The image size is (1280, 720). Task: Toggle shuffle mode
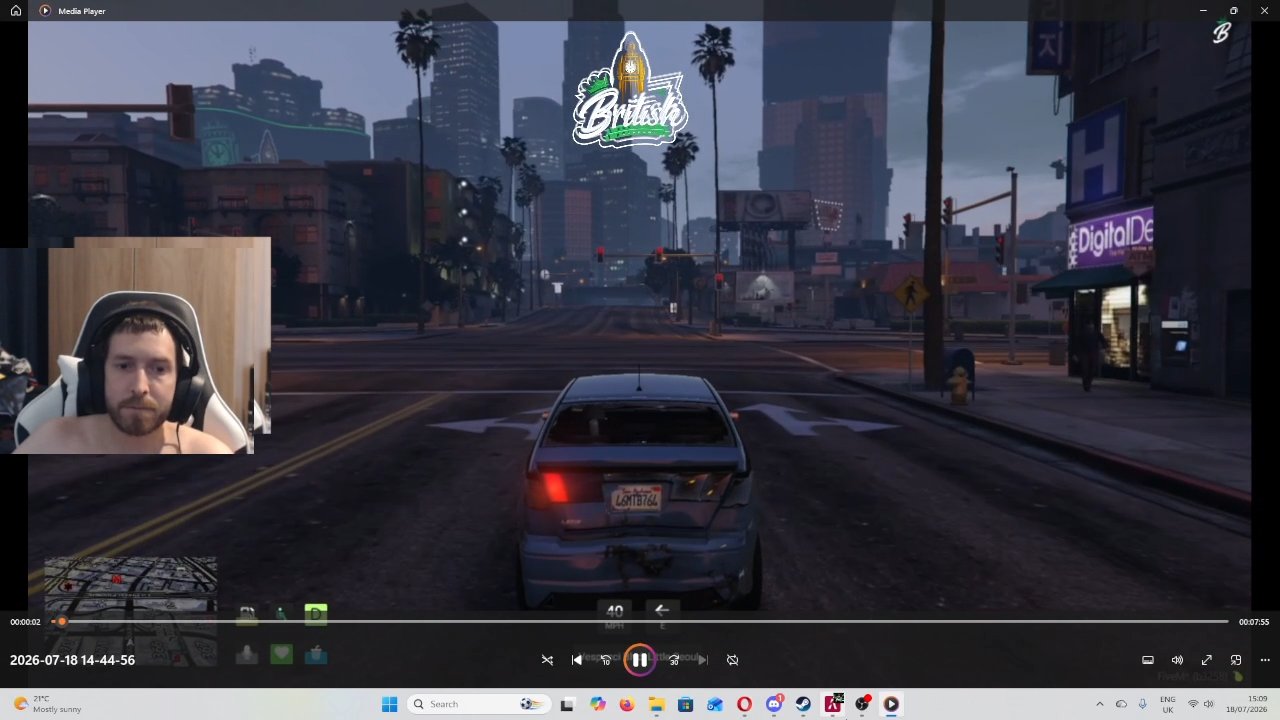[x=547, y=660]
